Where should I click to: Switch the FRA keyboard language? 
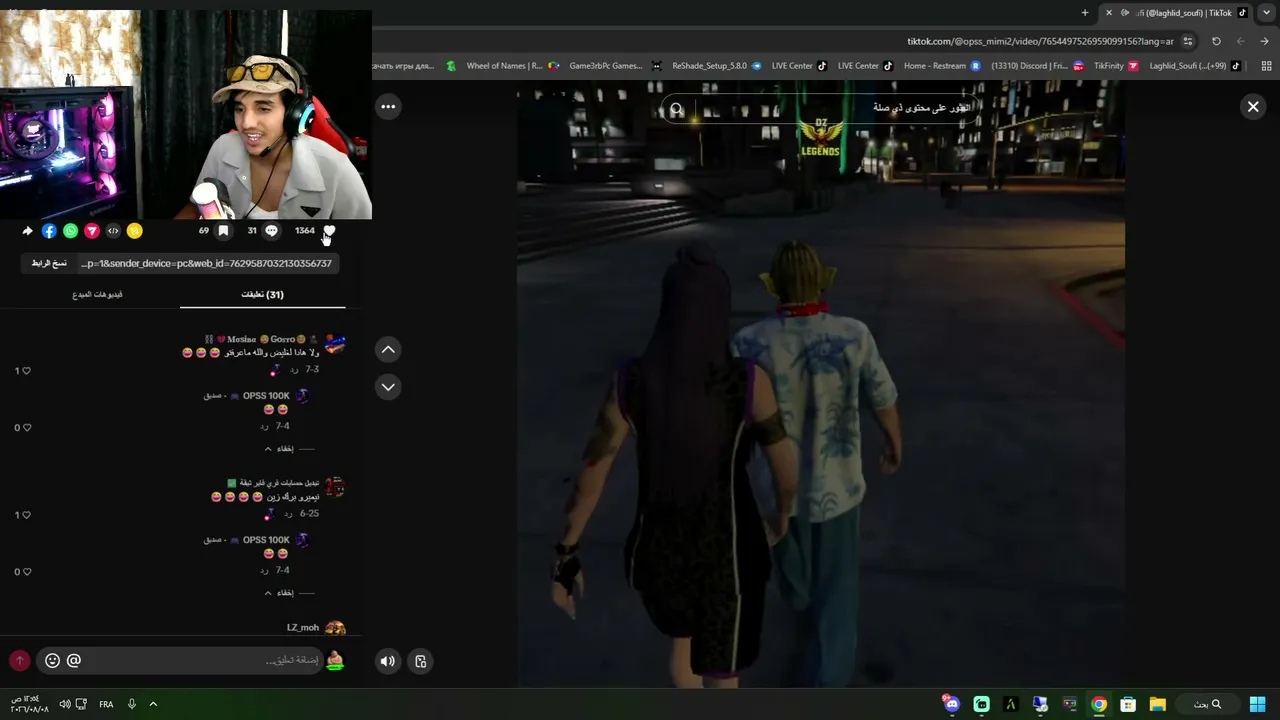pos(106,704)
